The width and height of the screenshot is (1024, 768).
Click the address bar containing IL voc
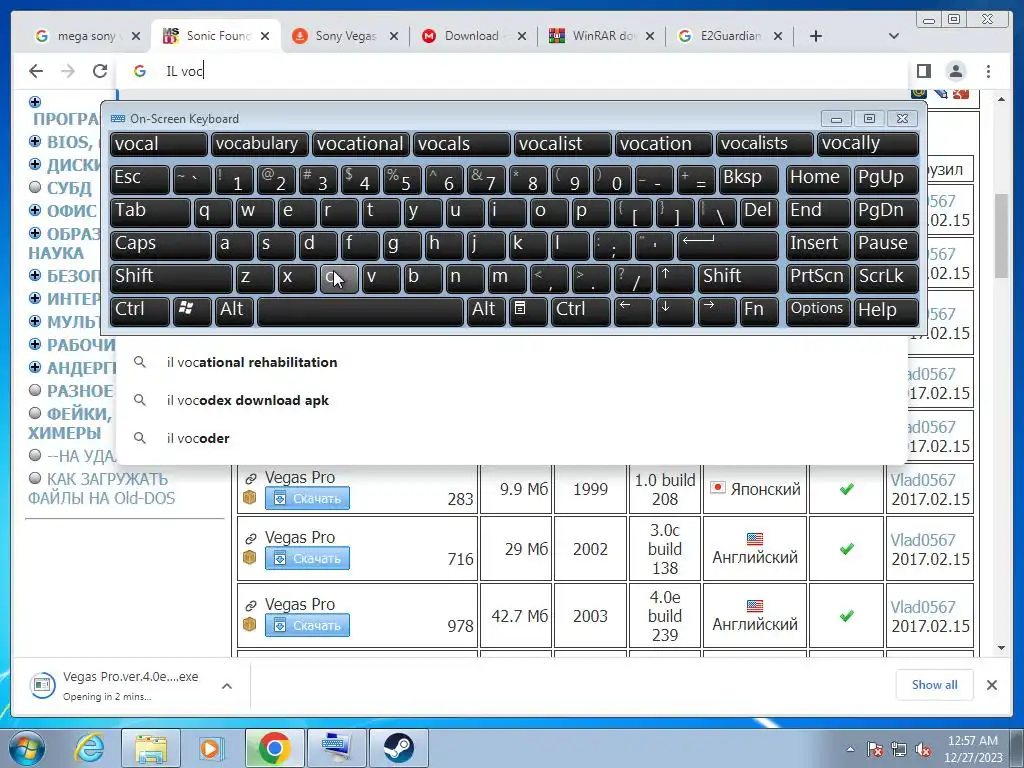click(513, 71)
